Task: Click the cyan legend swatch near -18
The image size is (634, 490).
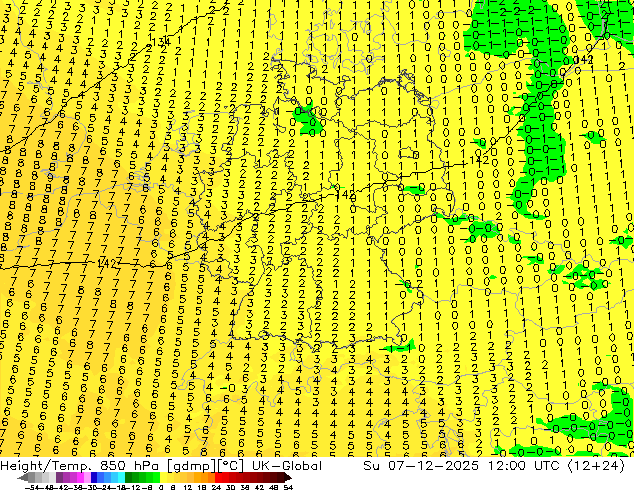Action: coord(121,478)
